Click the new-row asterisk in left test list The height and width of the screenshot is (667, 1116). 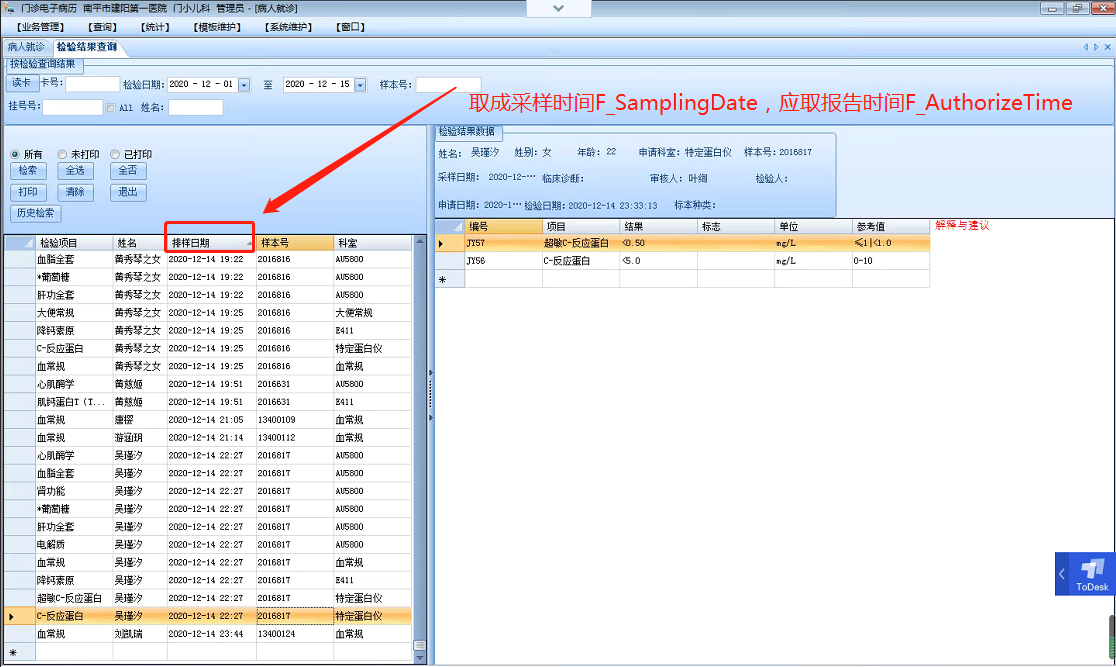pyautogui.click(x=13, y=653)
